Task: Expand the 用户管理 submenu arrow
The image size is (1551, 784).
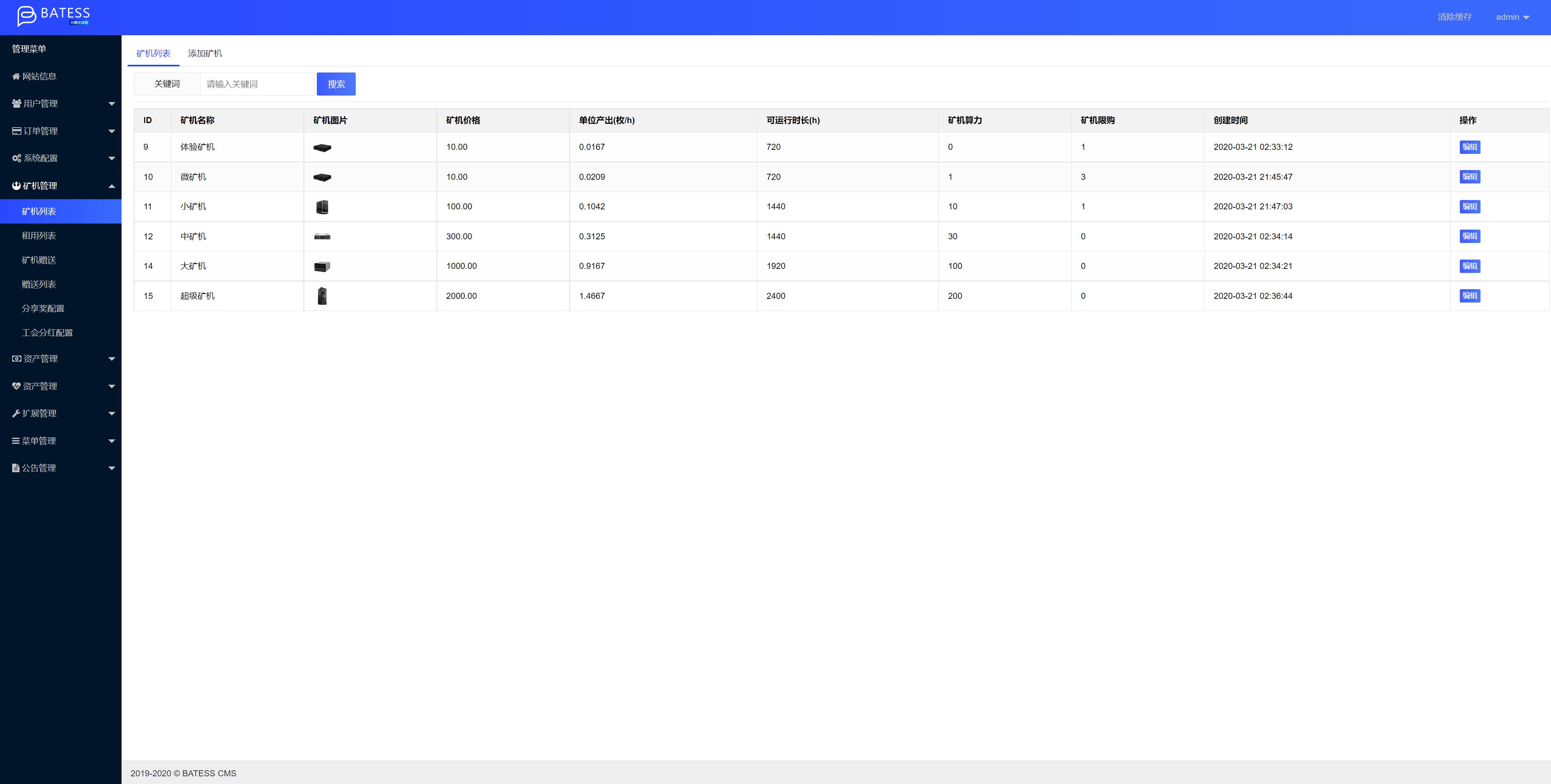Action: [x=111, y=104]
